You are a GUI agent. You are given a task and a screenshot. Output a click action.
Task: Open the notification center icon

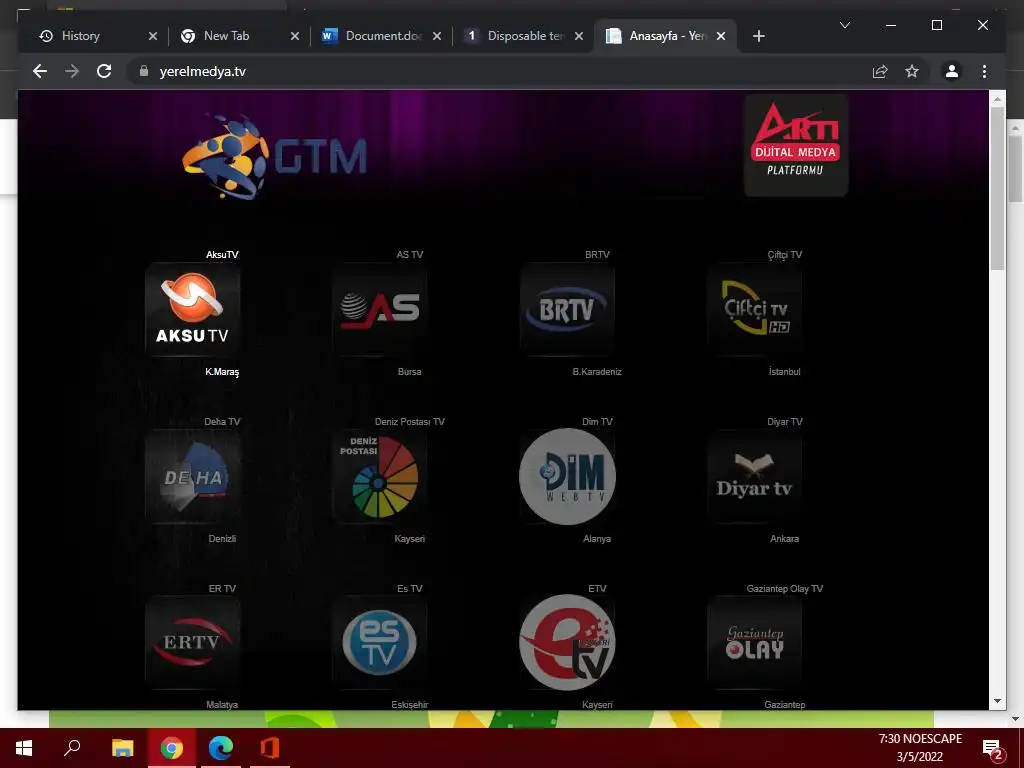point(993,748)
